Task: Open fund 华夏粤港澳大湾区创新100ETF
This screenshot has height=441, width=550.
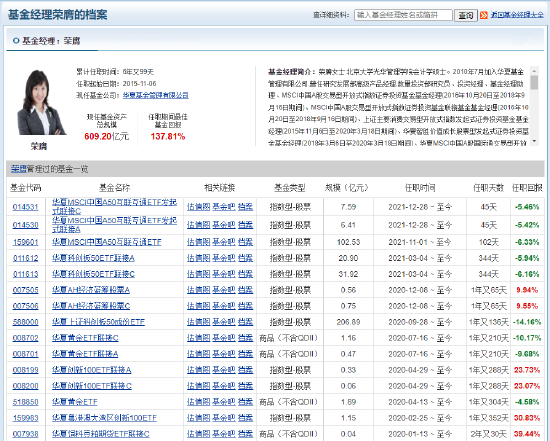Action: [104, 418]
